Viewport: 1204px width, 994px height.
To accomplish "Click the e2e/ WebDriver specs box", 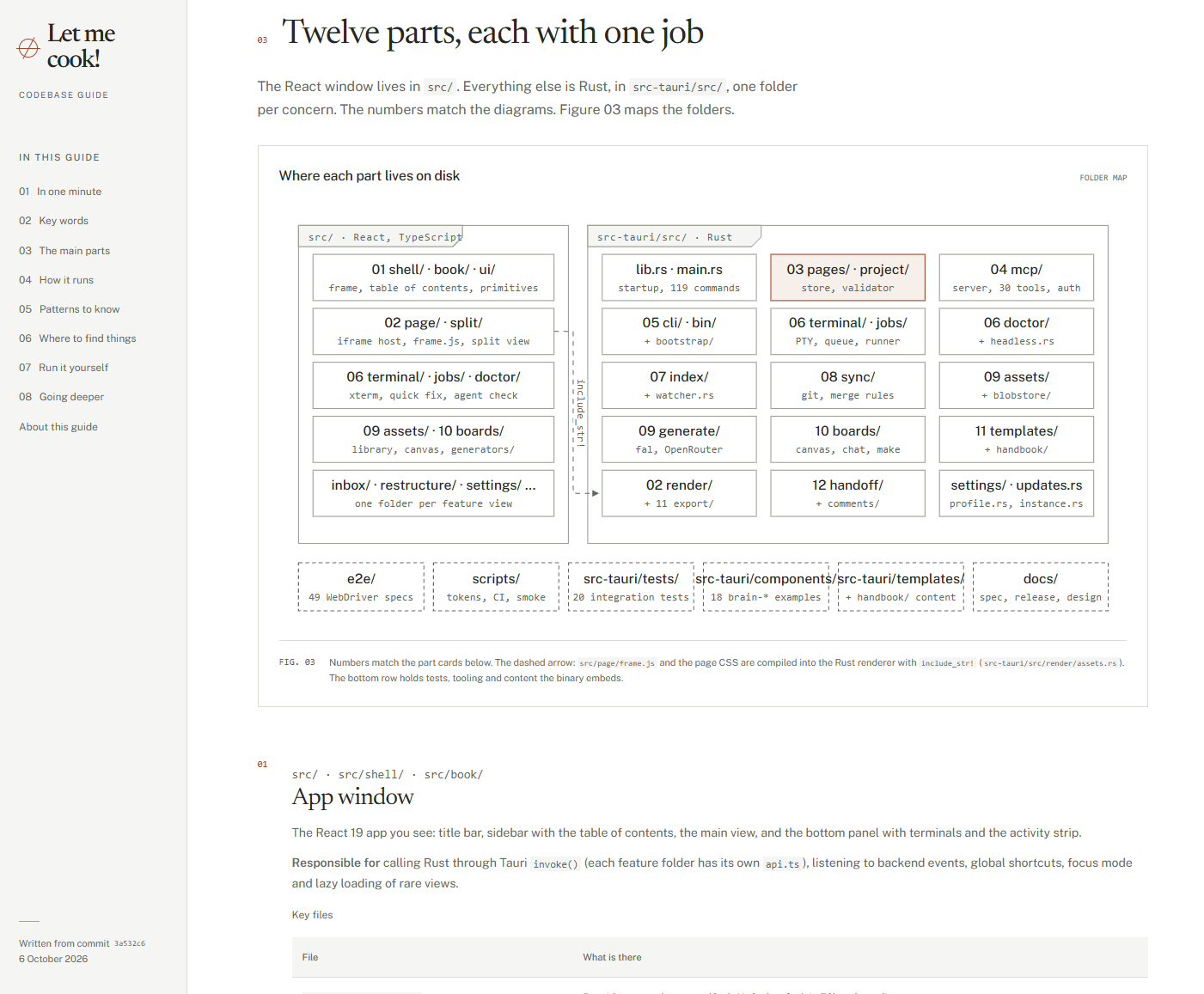I will click(x=361, y=587).
